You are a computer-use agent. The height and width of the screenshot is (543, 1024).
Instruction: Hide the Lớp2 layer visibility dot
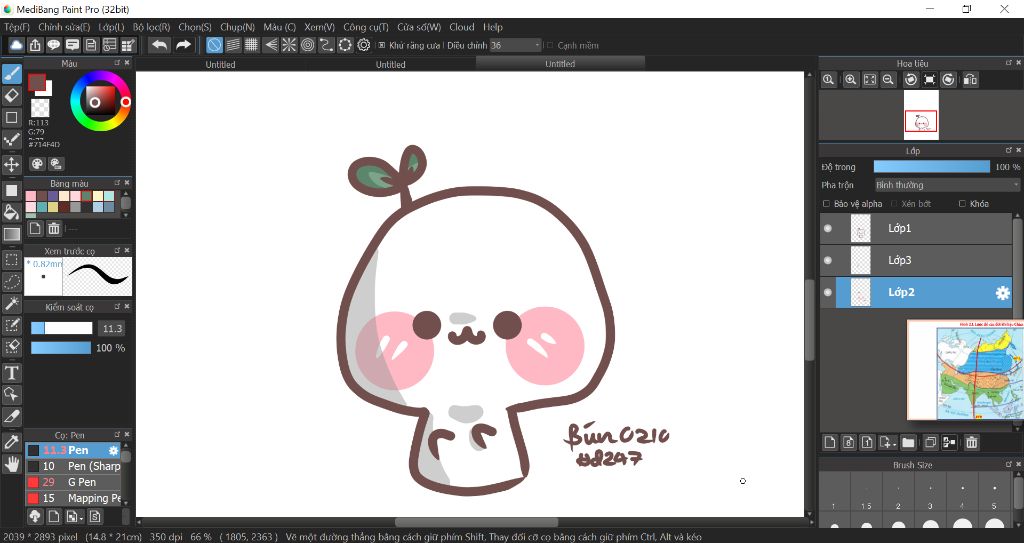click(828, 292)
